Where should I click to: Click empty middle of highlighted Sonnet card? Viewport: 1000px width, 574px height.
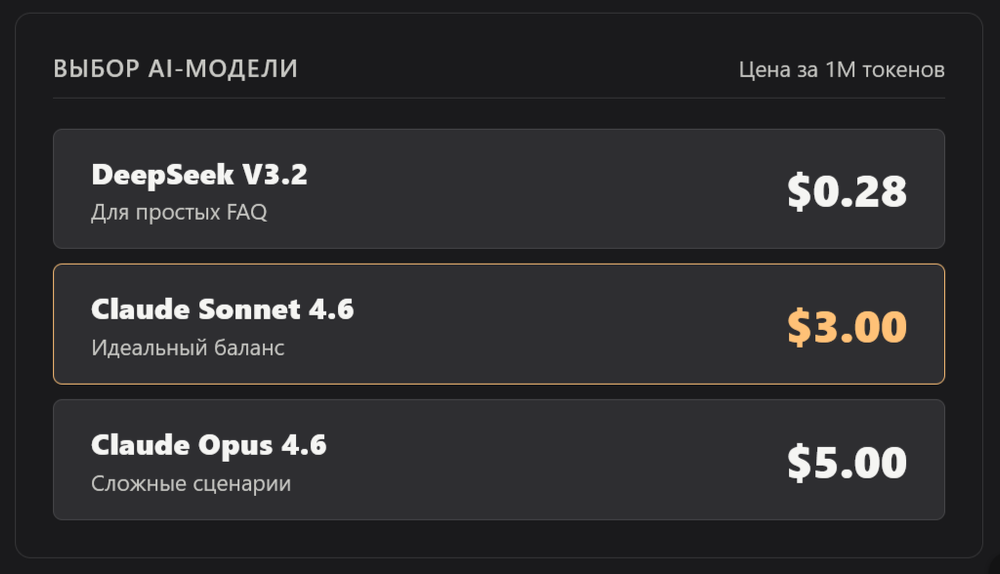tap(561, 324)
